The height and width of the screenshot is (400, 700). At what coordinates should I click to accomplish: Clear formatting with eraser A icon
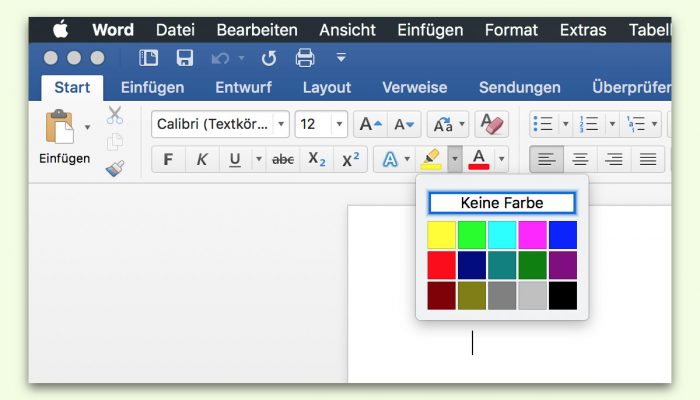(492, 124)
